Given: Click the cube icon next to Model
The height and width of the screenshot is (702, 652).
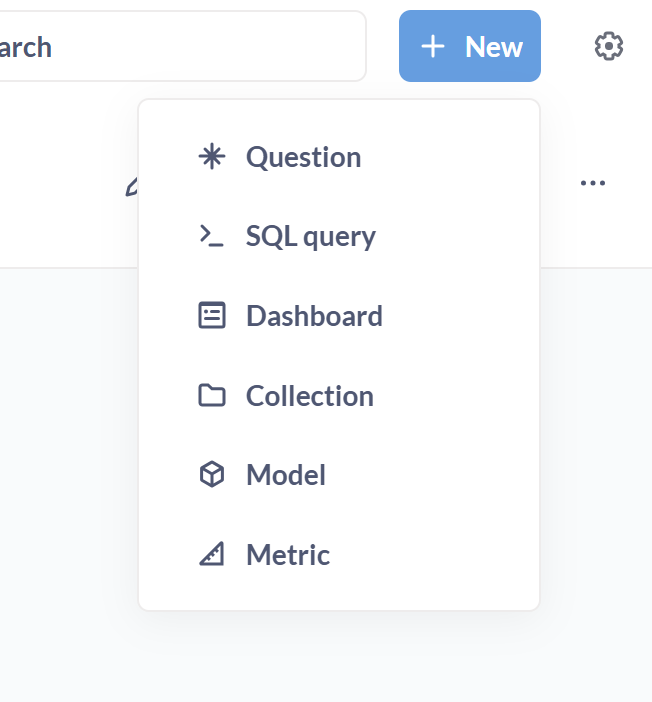Looking at the screenshot, I should coord(212,475).
